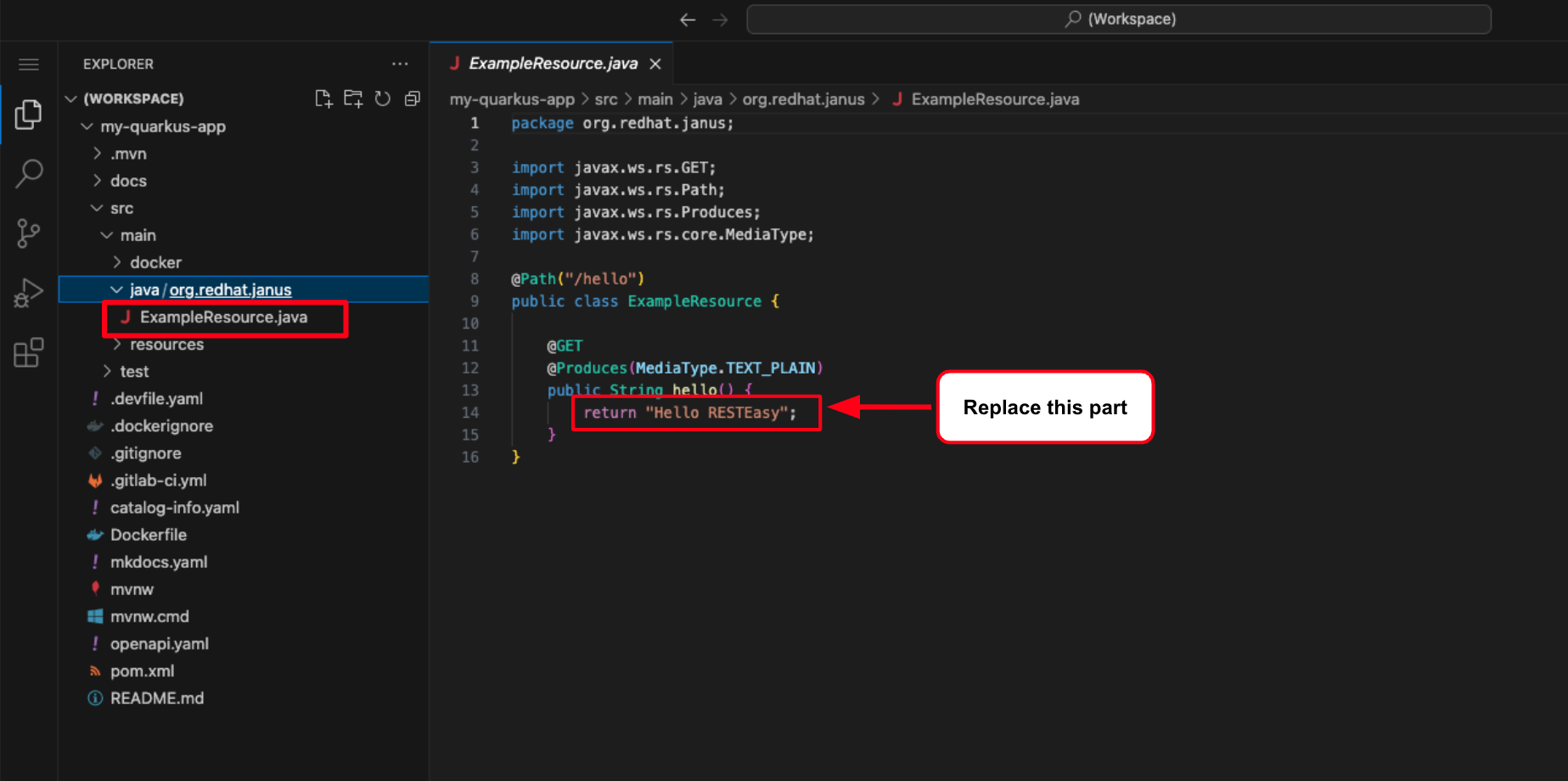Screen dimensions: 1568x781
Task: Collapse the java/org.redhat.janus folder
Action: tap(116, 289)
